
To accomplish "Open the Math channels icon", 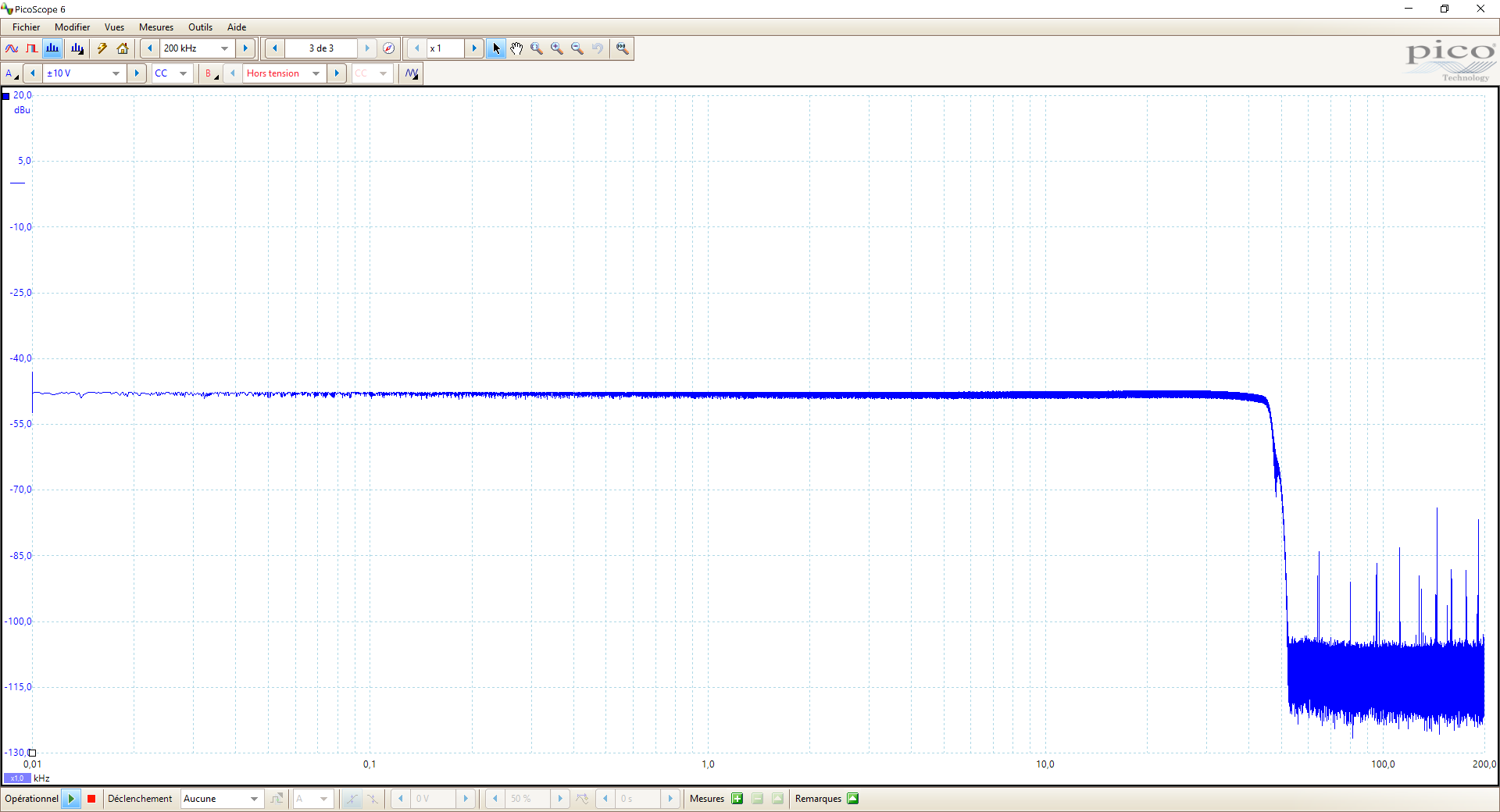I will [x=412, y=73].
